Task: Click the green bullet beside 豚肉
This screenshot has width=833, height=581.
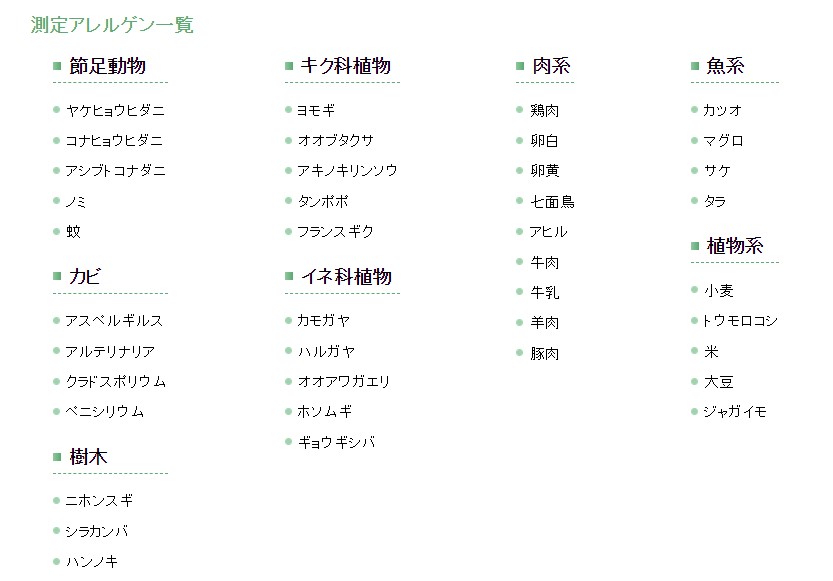Action: [520, 353]
